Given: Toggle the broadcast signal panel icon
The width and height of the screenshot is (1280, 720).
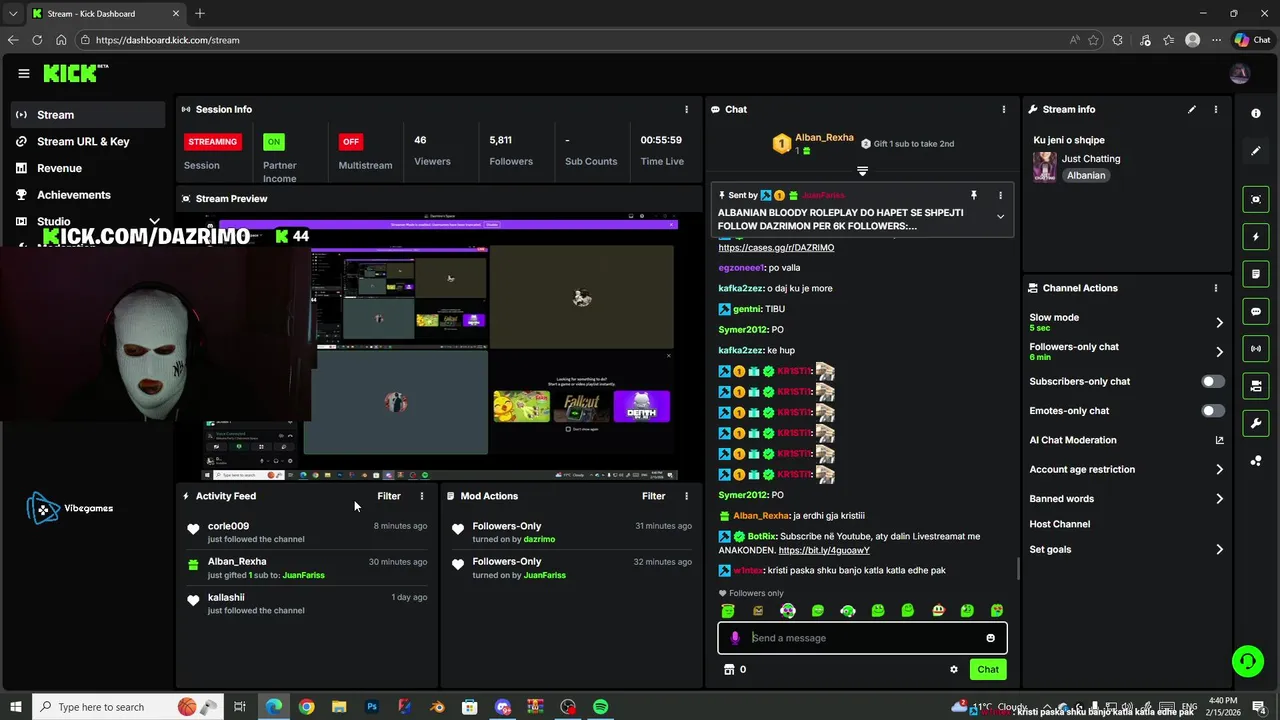Looking at the screenshot, I should pyautogui.click(x=1256, y=348).
